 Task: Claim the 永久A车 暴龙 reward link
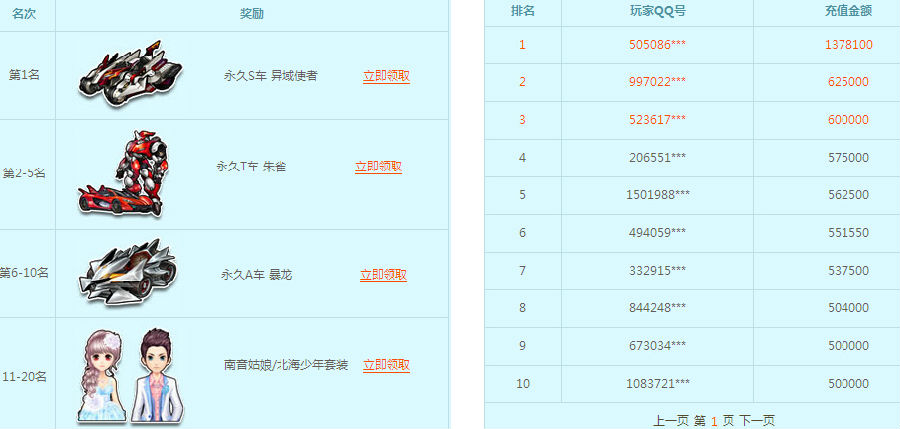click(383, 275)
